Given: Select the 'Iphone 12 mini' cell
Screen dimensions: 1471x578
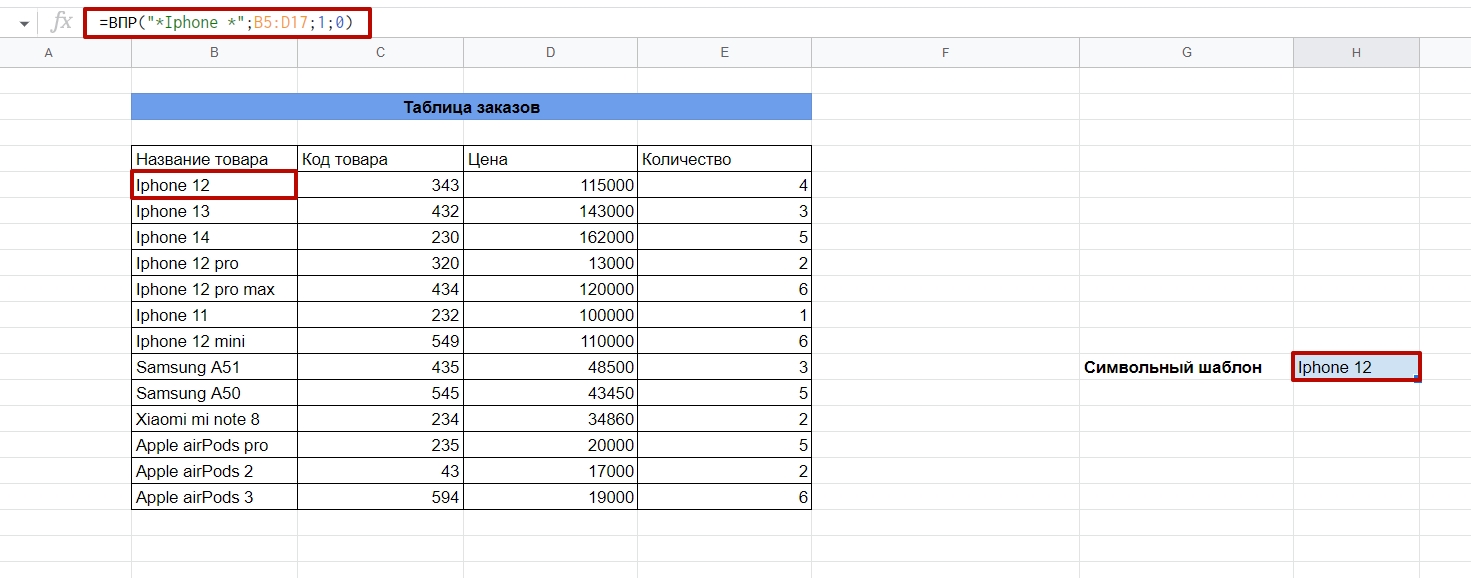Looking at the screenshot, I should pos(214,341).
